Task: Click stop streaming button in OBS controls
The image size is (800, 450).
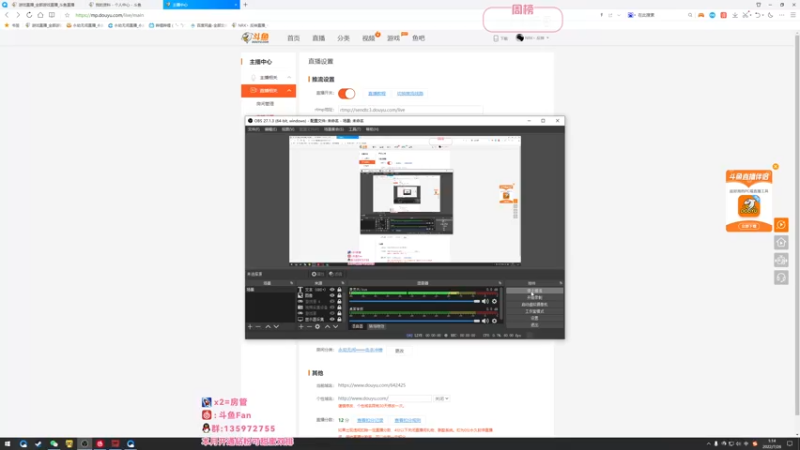Action: (x=535, y=291)
